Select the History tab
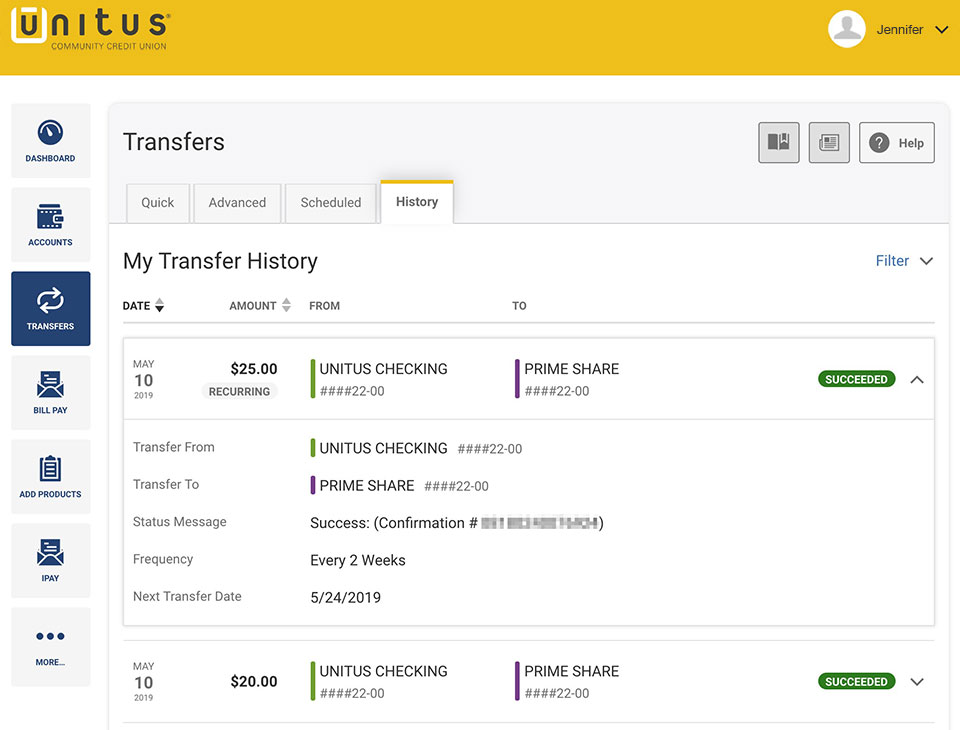The image size is (960, 730). pyautogui.click(x=417, y=202)
